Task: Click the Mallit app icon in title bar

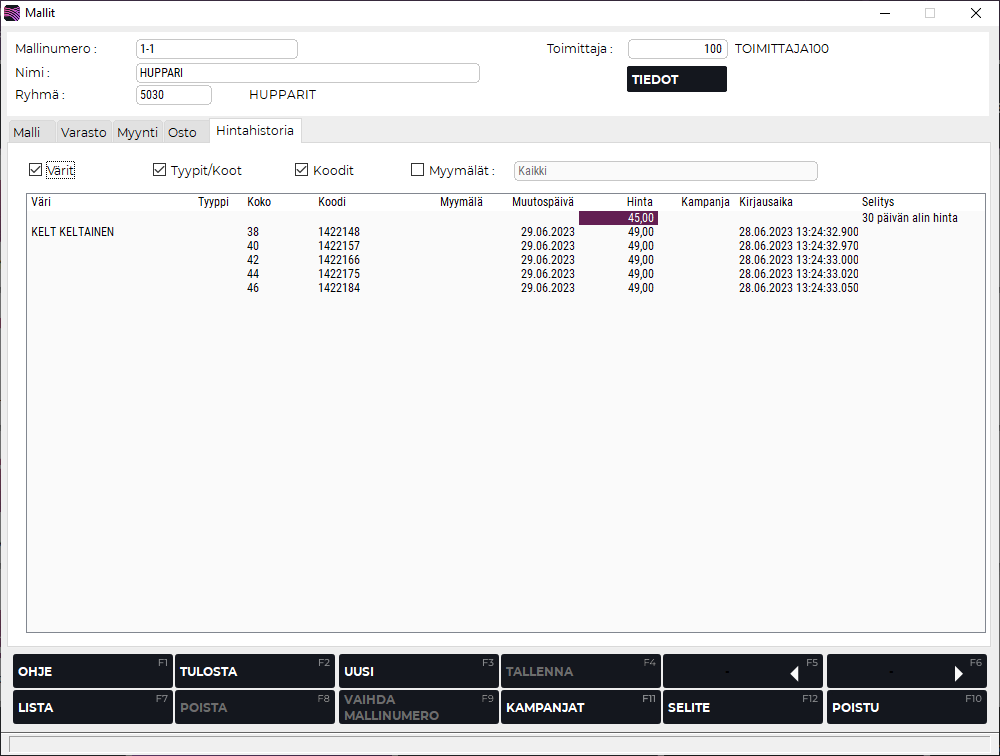Action: (x=12, y=13)
